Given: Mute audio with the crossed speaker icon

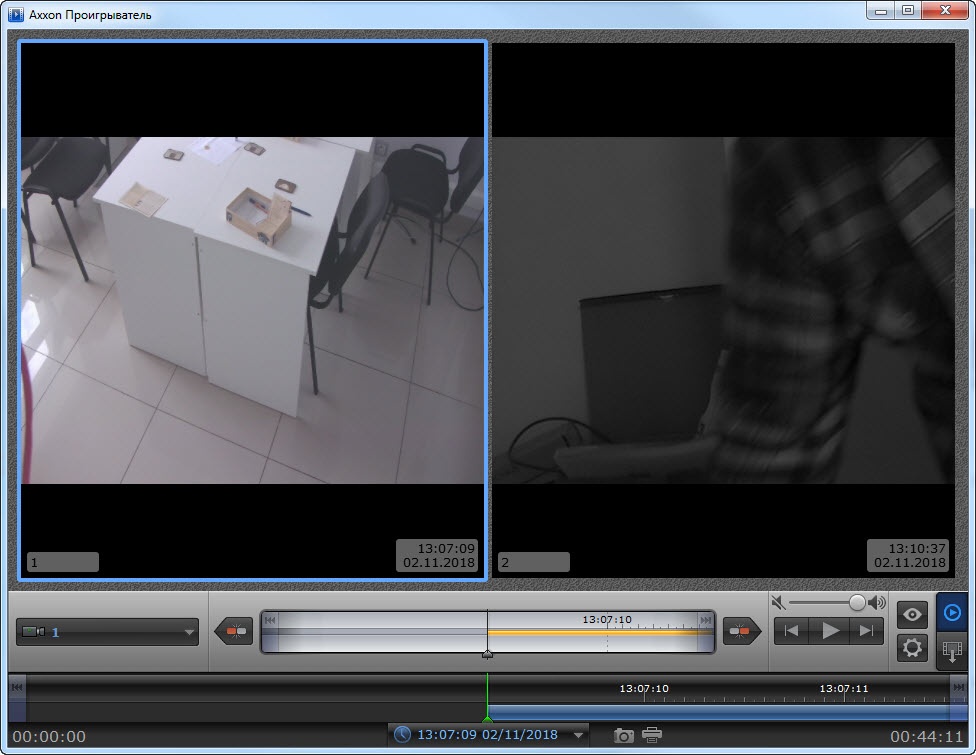Looking at the screenshot, I should point(778,602).
